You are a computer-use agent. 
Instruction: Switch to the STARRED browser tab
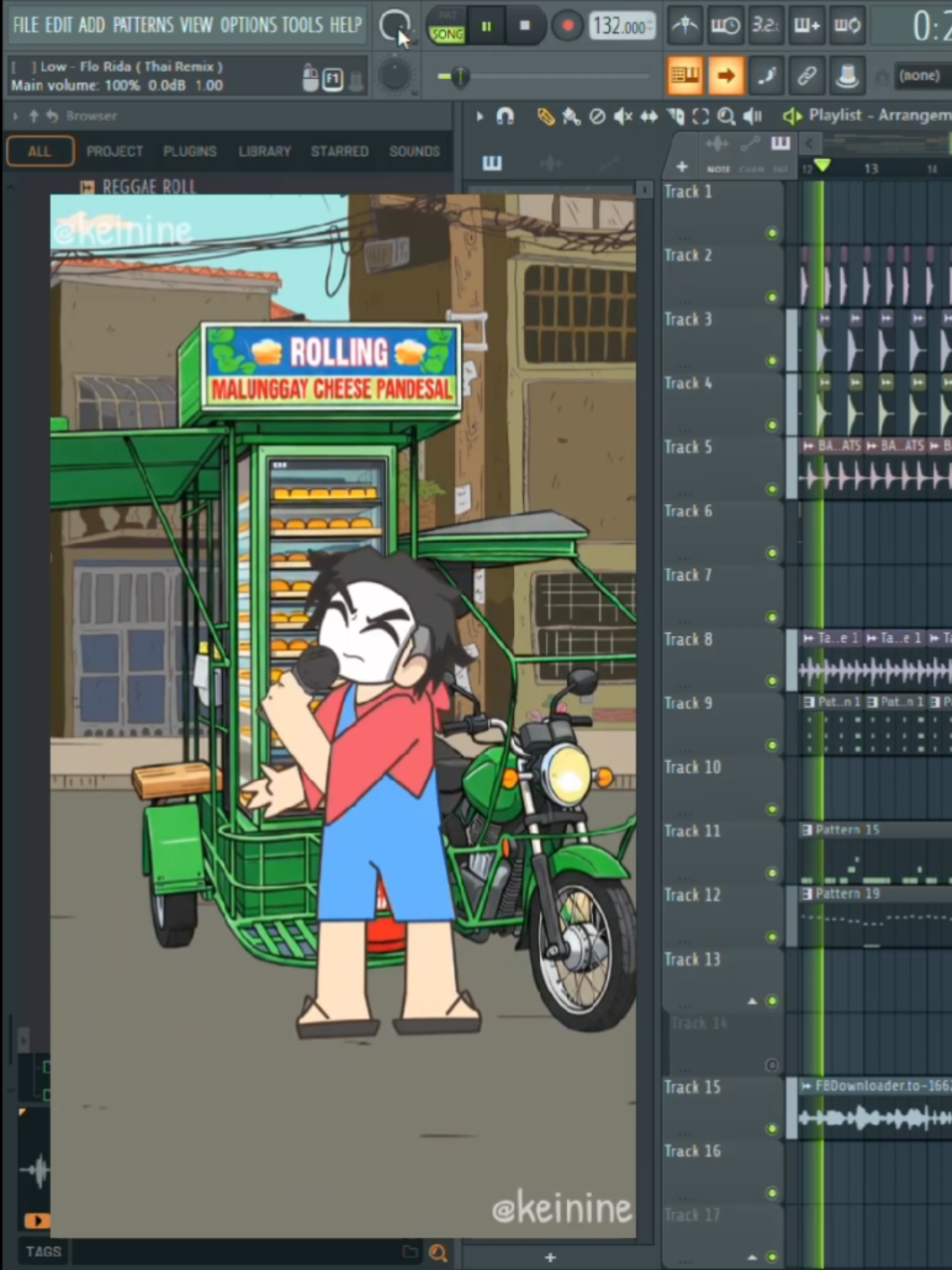339,151
